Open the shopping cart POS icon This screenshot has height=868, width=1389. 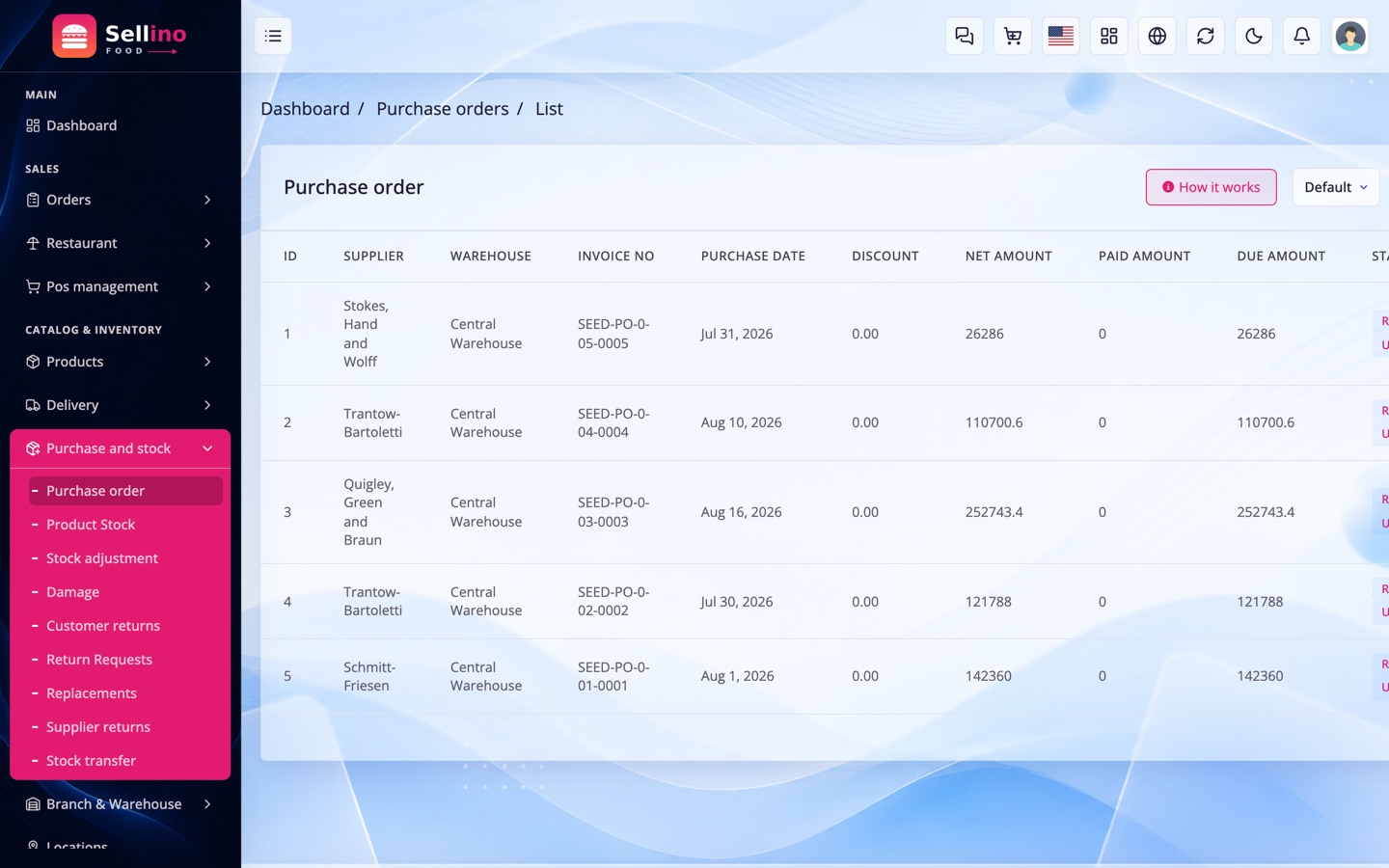click(x=1012, y=36)
